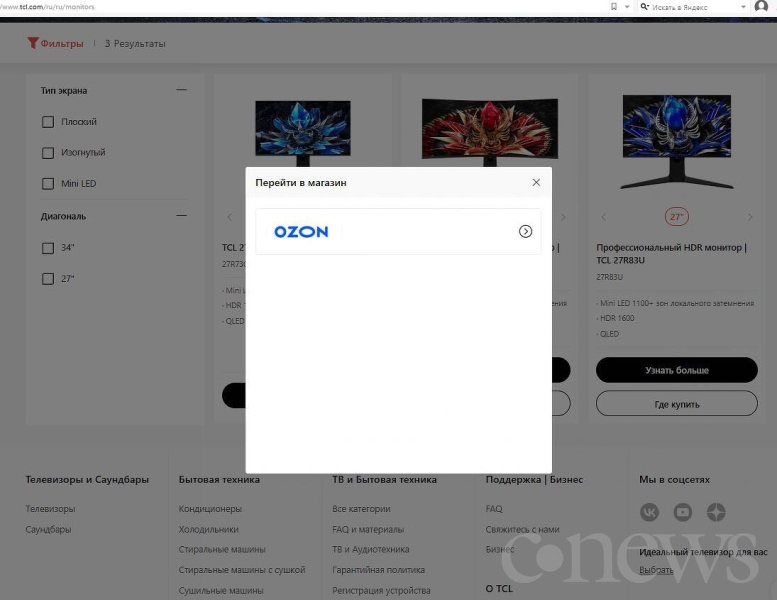The width and height of the screenshot is (777, 600).
Task: Click the HDR 1600 feature on 27R83U
Action: (x=615, y=318)
